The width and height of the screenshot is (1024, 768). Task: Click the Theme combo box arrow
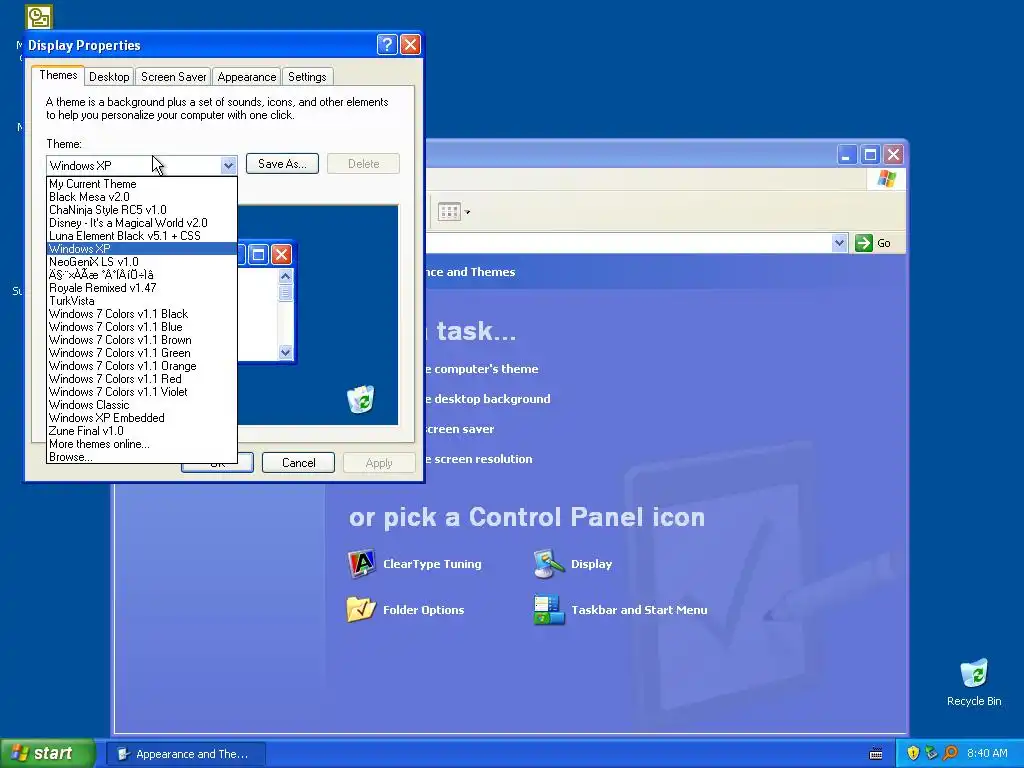228,165
